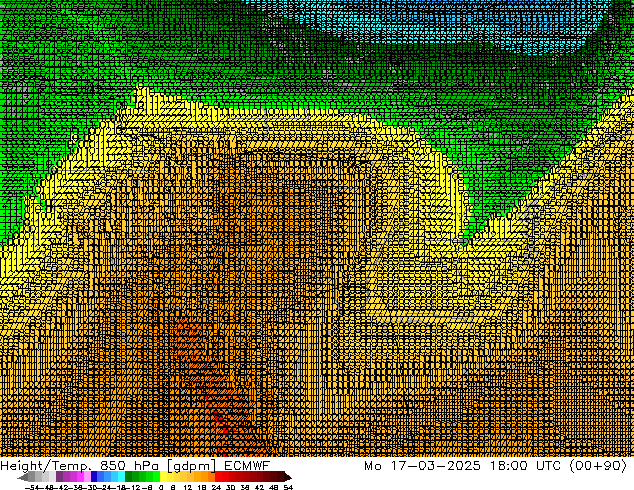Select the dark blue legend swatch at -30
This screenshot has height=490, width=634.
(94, 477)
